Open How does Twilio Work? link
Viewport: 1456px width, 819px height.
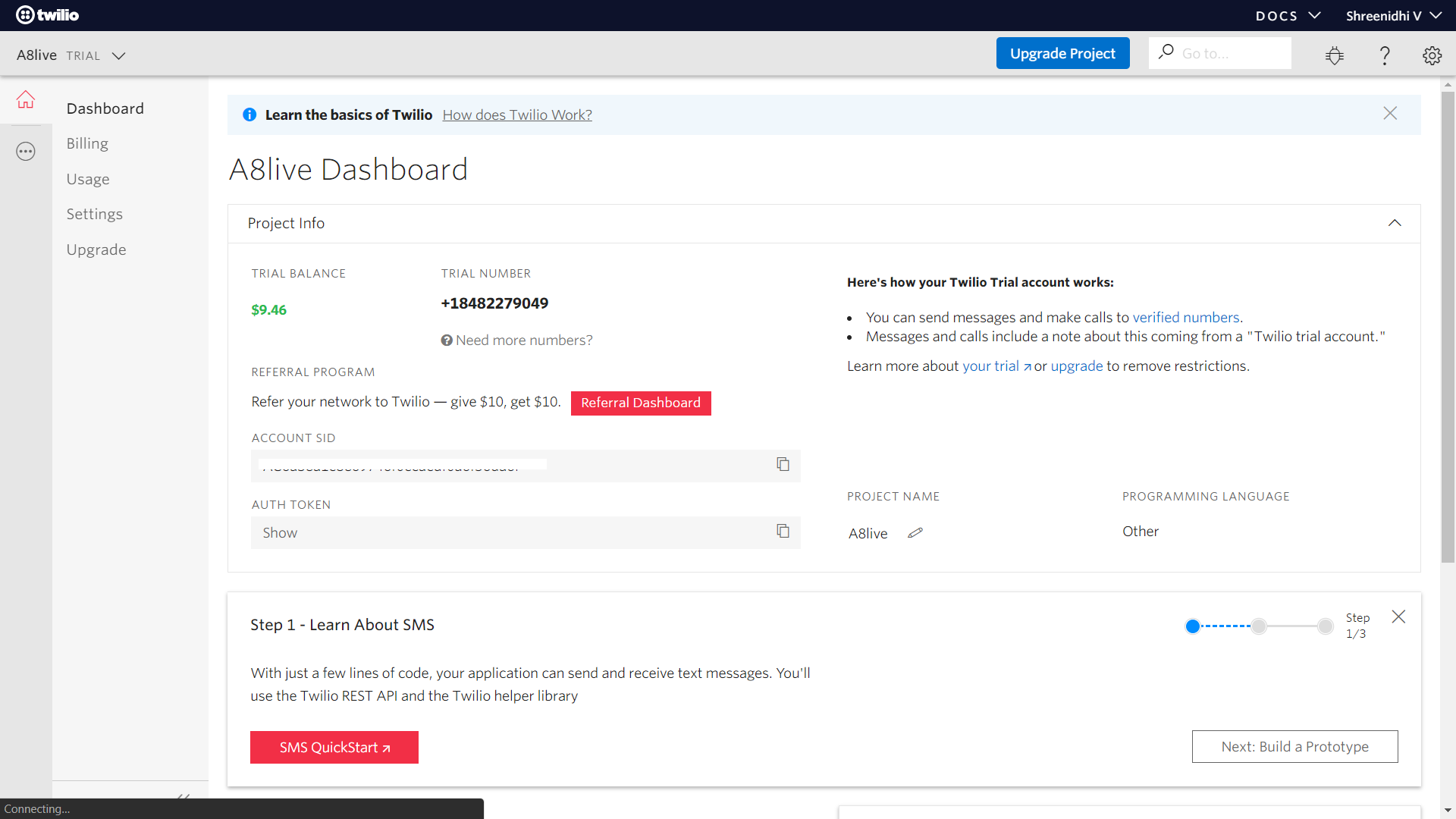tap(517, 115)
